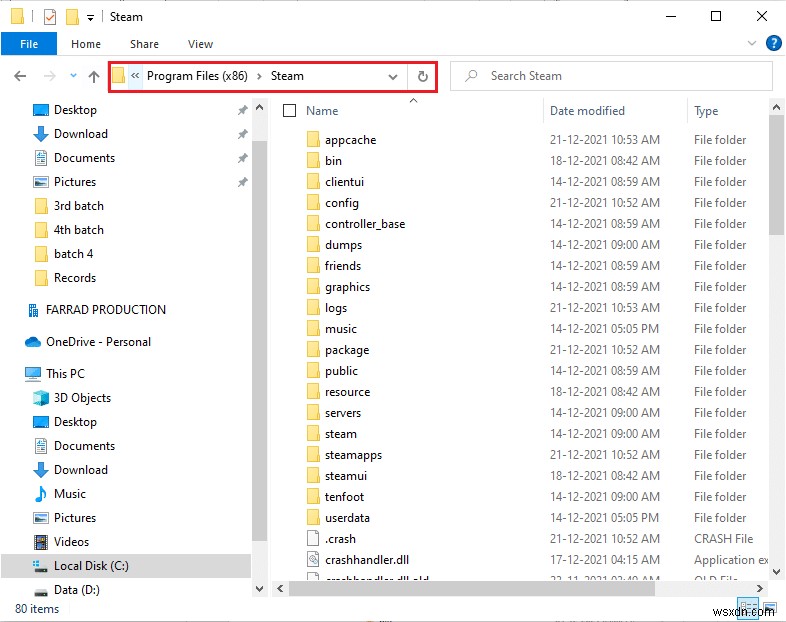Refresh the Steam folder view
This screenshot has height=622, width=786.
click(423, 76)
